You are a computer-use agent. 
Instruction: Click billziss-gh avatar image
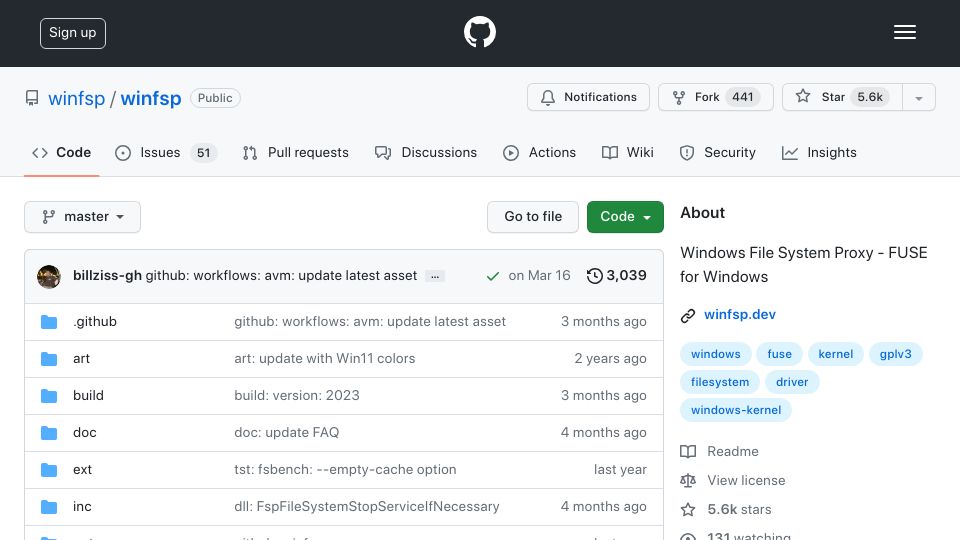49,277
